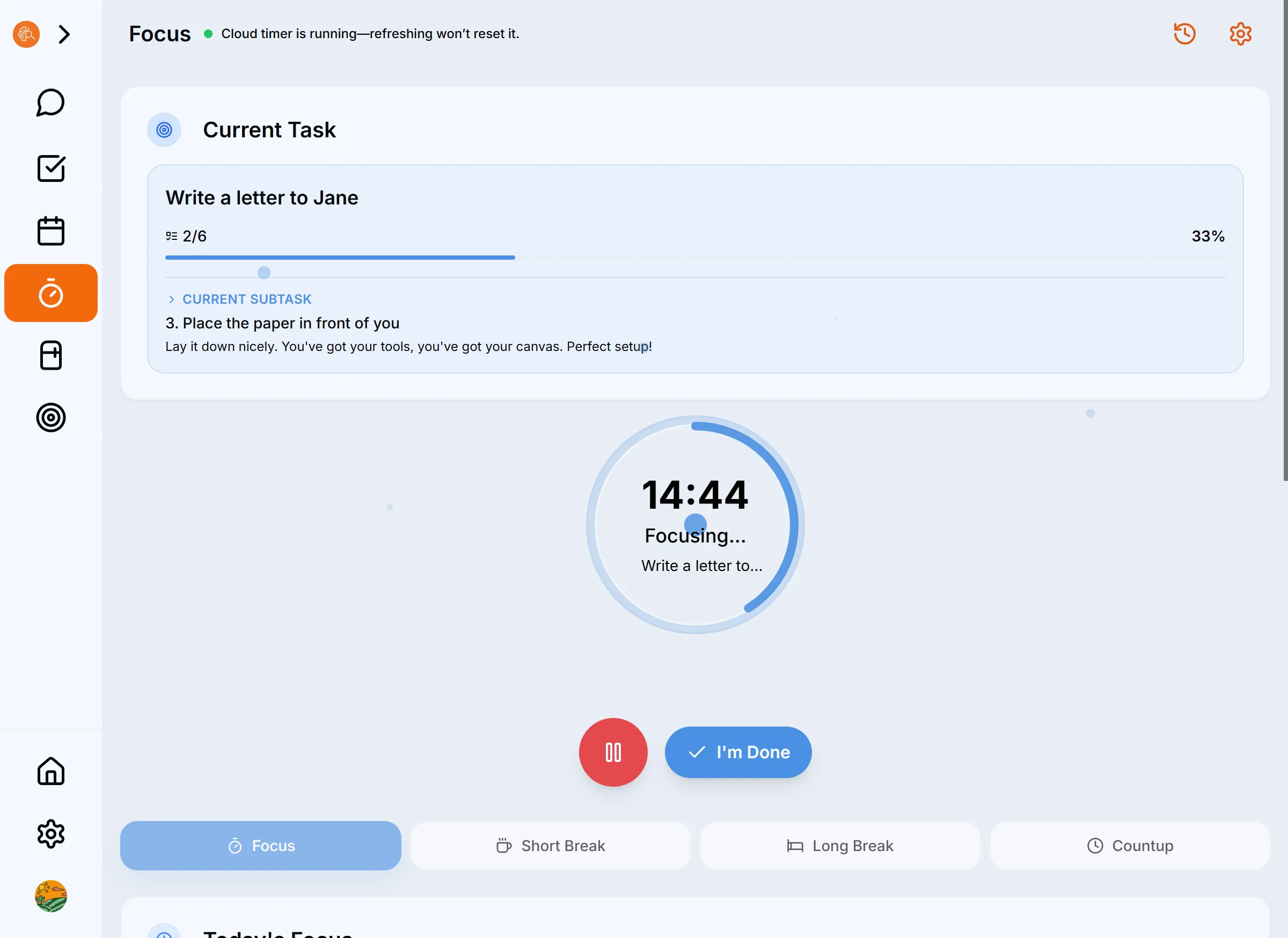
Task: Pause the running focus timer
Action: (613, 752)
